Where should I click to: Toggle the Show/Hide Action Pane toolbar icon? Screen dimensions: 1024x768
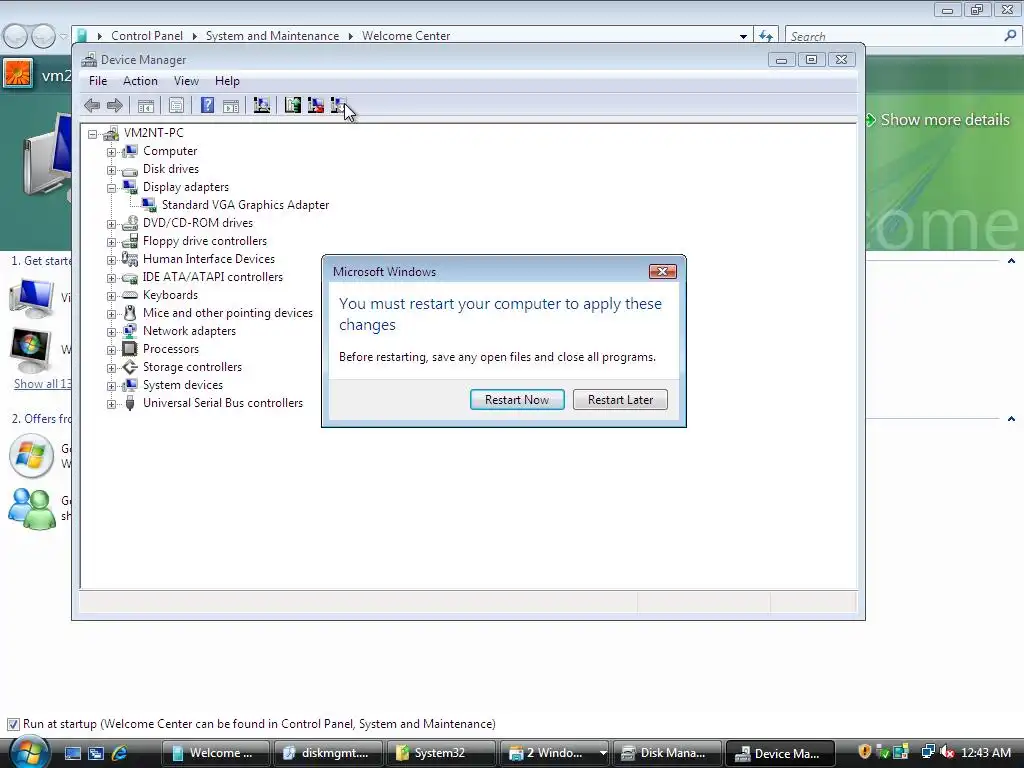[x=231, y=105]
